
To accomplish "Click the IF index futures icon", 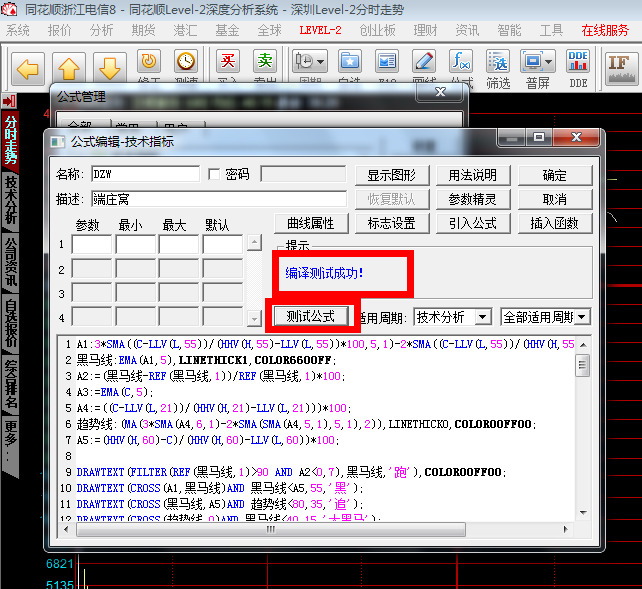I will (x=620, y=64).
